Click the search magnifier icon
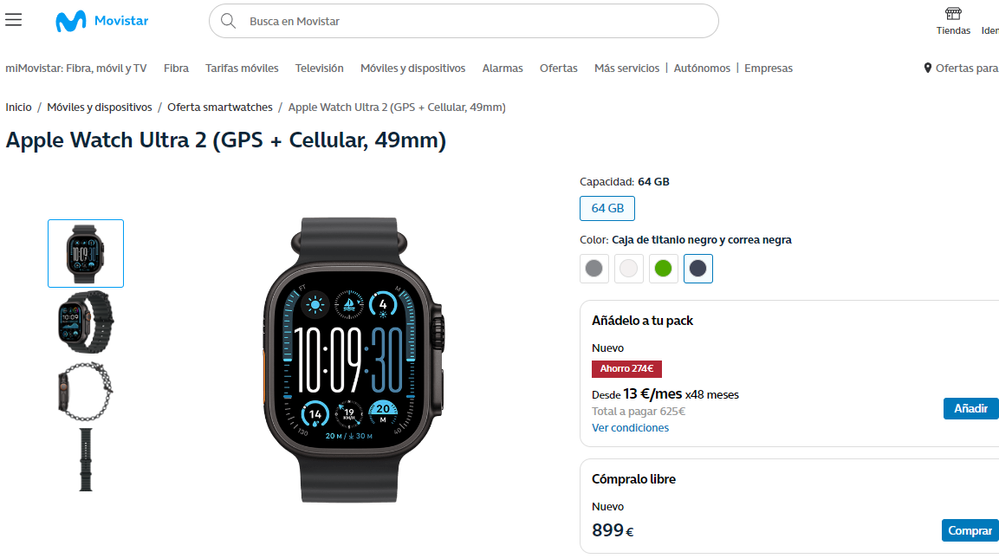Screen dimensions: 999x559 pyautogui.click(x=228, y=21)
